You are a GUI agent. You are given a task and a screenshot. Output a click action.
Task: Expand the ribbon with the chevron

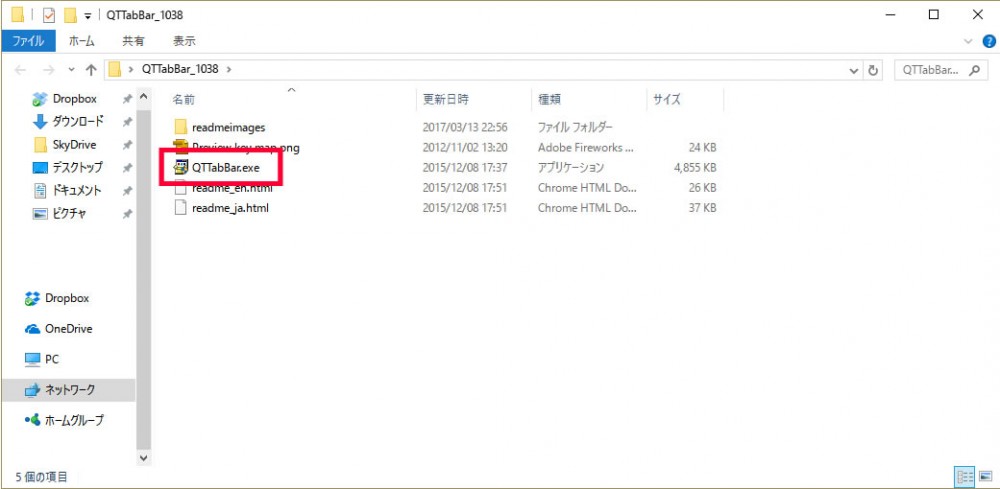coord(969,42)
